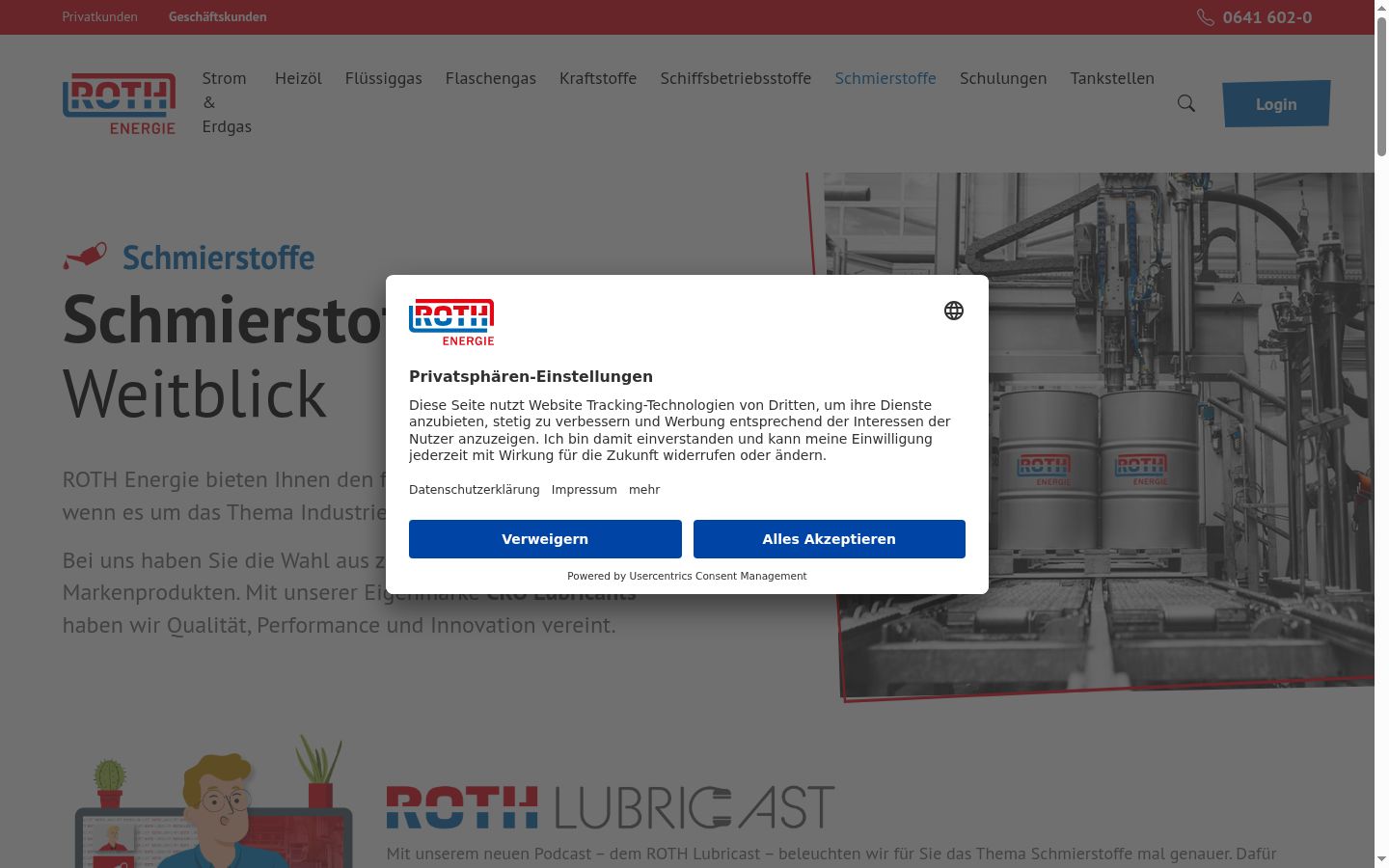Accept all cookies with Alles Akzeptieren
1389x868 pixels.
click(x=830, y=539)
